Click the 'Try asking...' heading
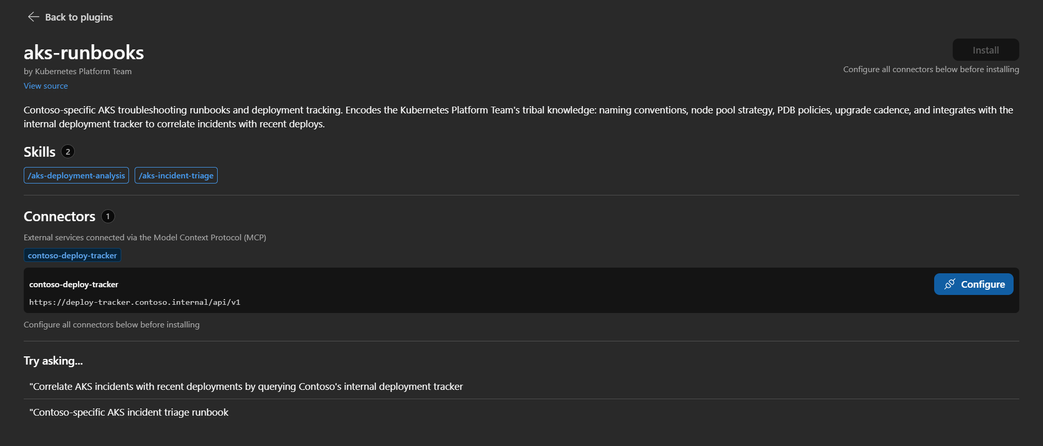This screenshot has height=446, width=1043. pos(53,360)
